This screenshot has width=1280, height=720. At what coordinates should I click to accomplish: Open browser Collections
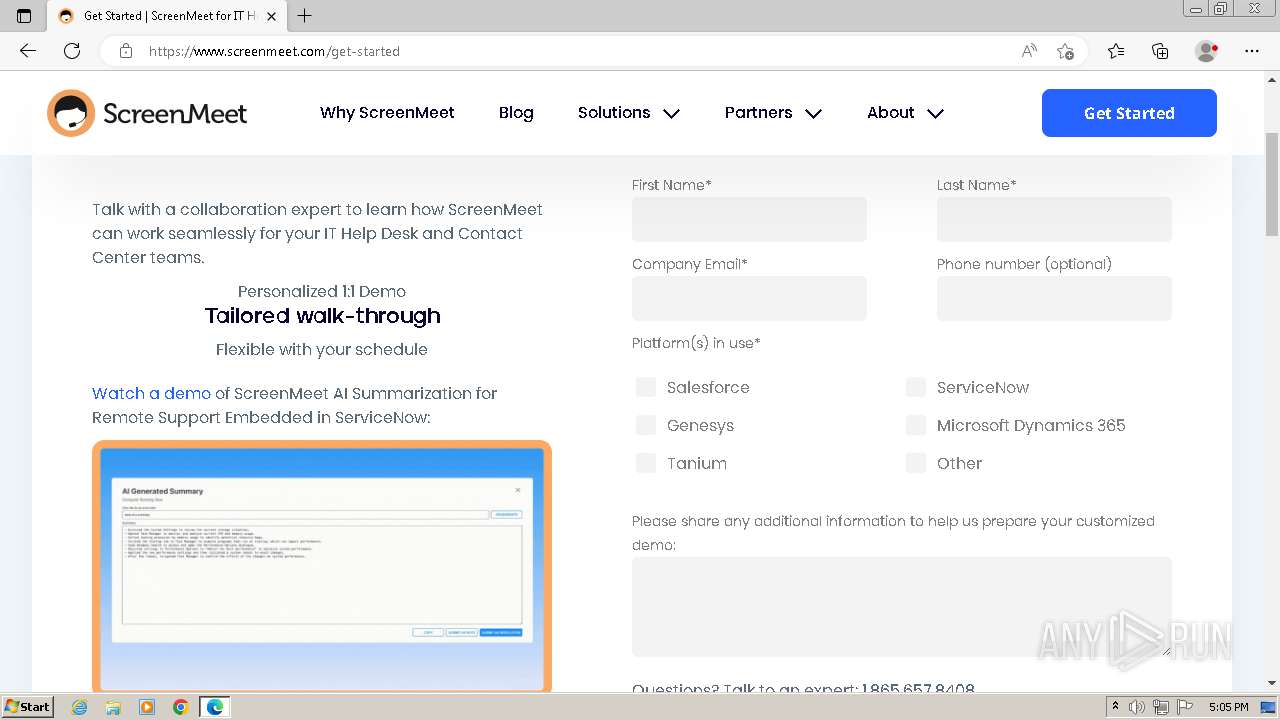(x=1160, y=51)
